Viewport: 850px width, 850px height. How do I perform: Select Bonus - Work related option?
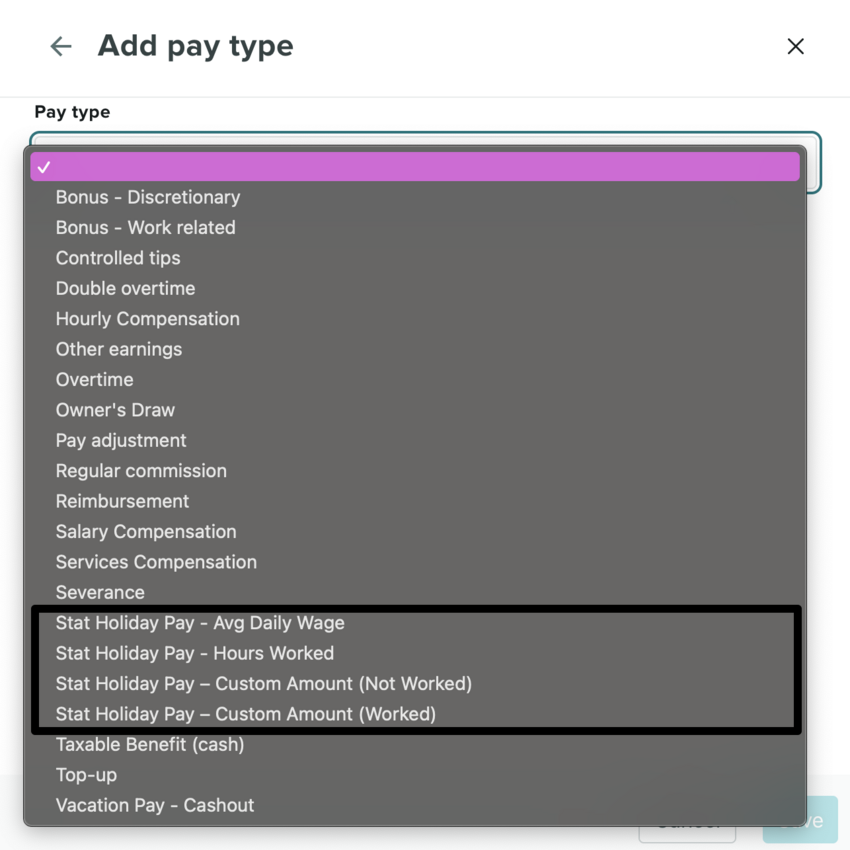click(146, 227)
